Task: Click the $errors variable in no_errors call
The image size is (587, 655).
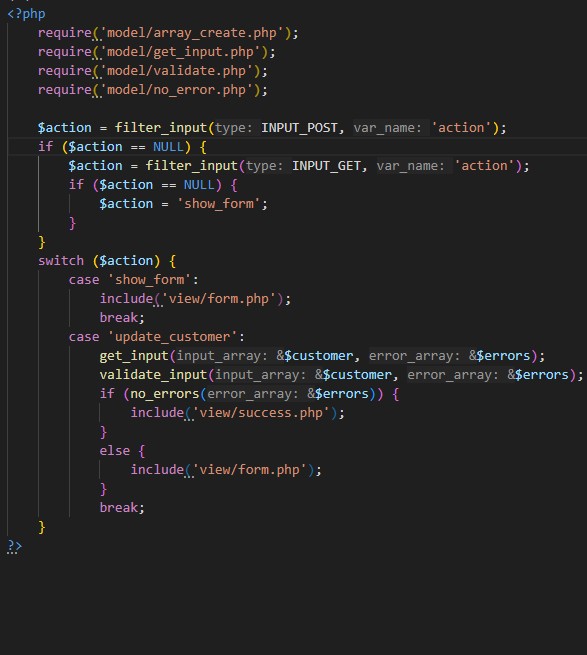Action: pyautogui.click(x=342, y=394)
